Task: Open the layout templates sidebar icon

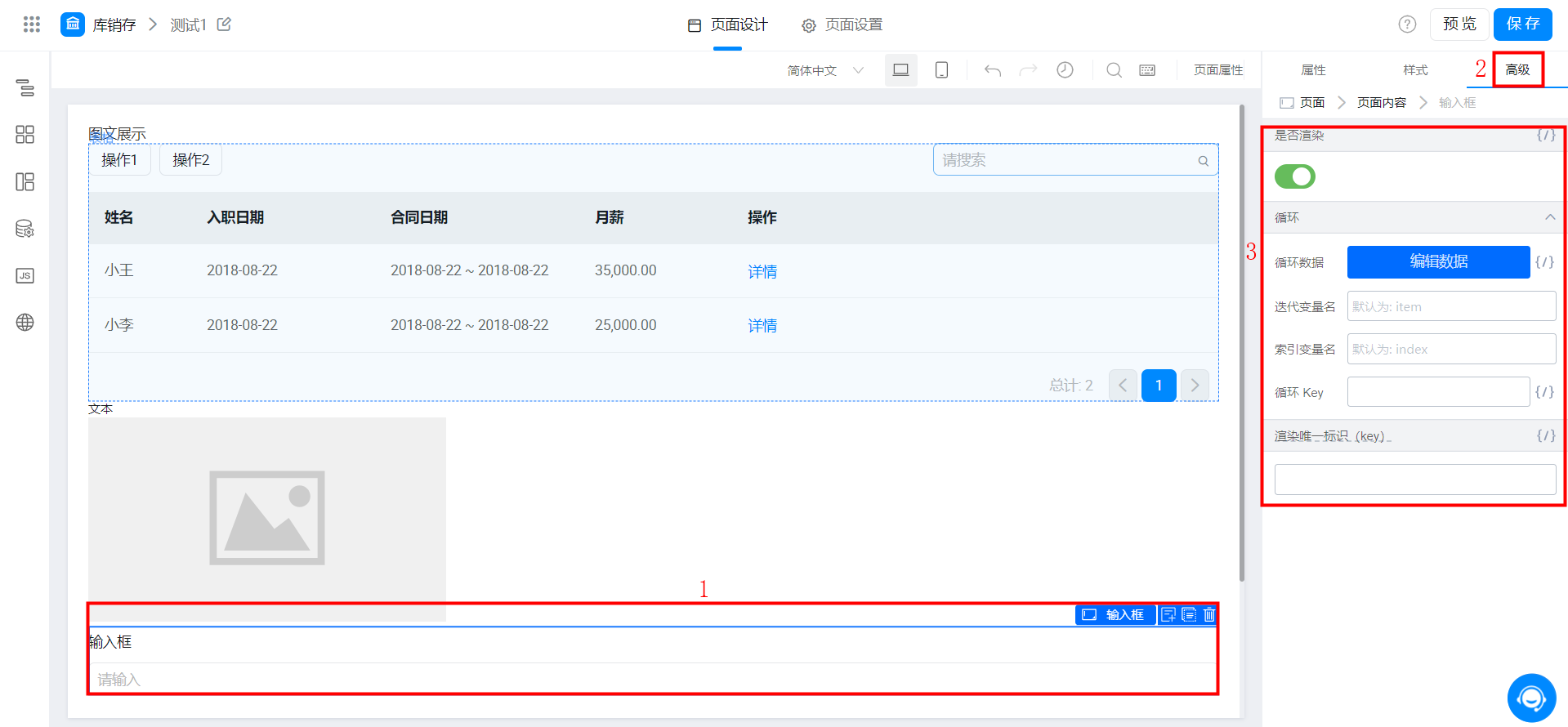Action: coord(25,181)
